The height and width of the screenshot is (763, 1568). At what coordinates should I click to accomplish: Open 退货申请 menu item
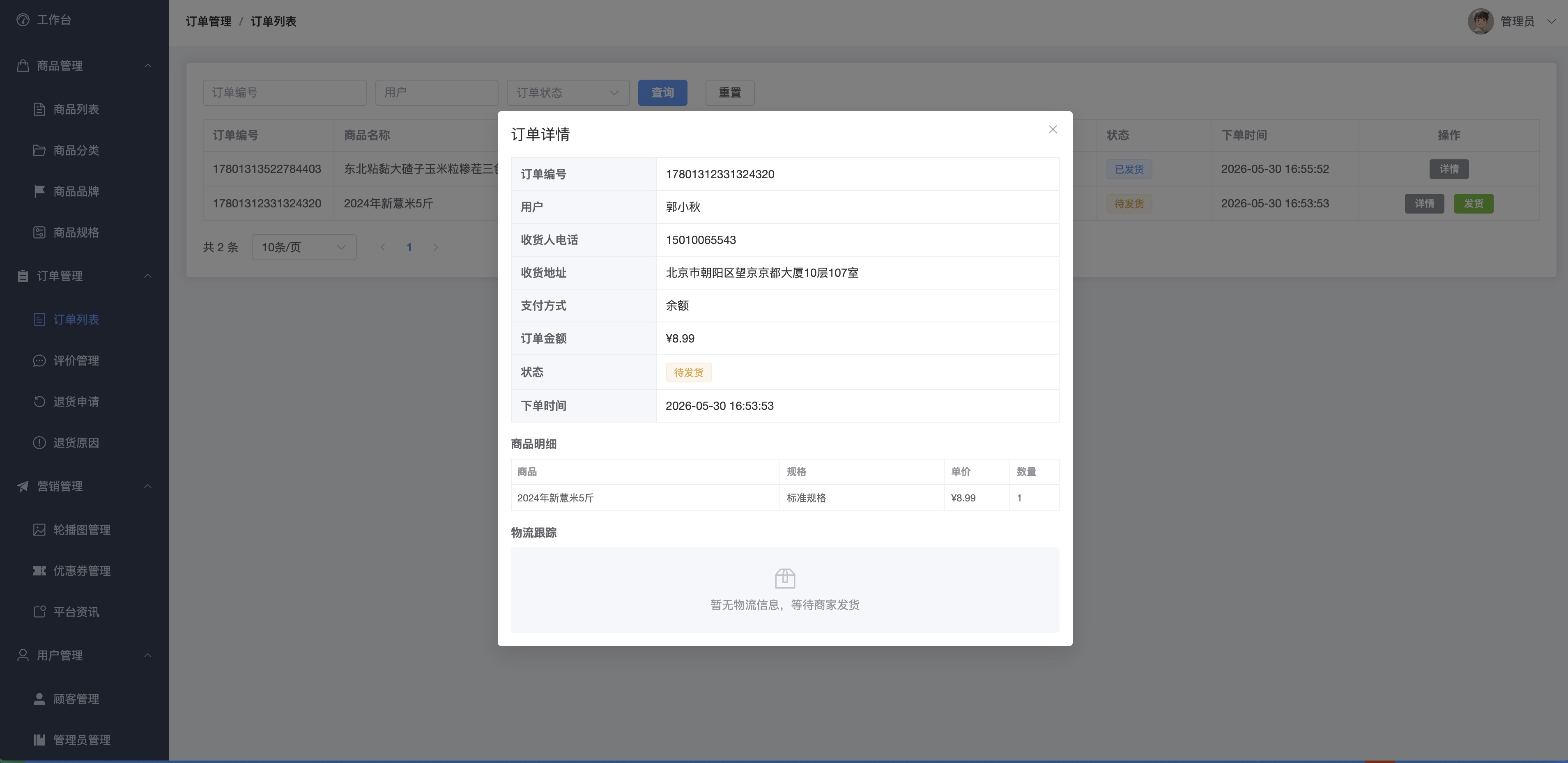(x=85, y=402)
